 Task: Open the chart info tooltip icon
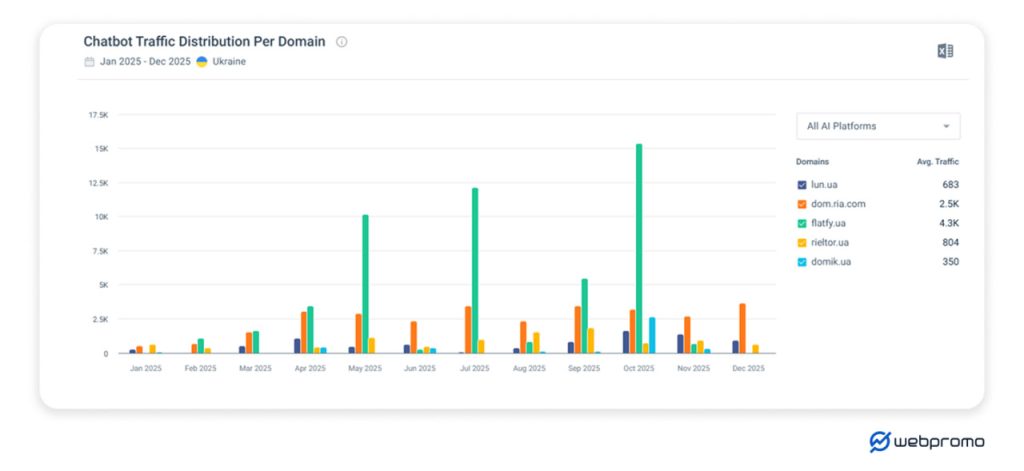[x=342, y=42]
